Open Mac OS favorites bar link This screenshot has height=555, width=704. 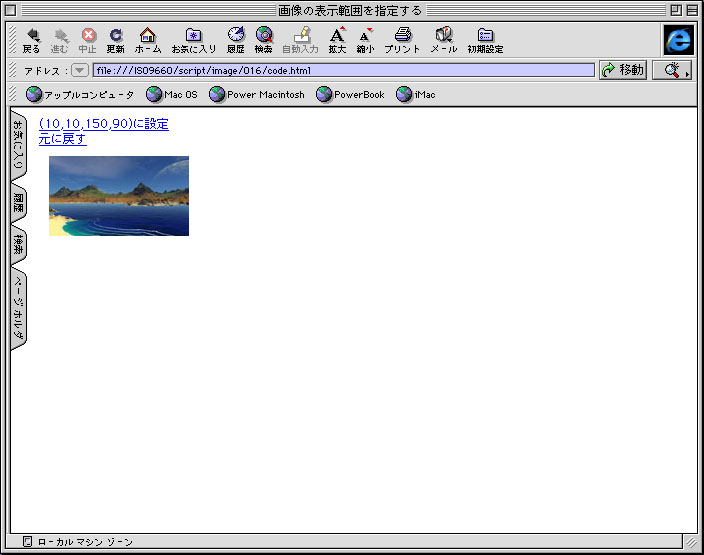[172, 94]
